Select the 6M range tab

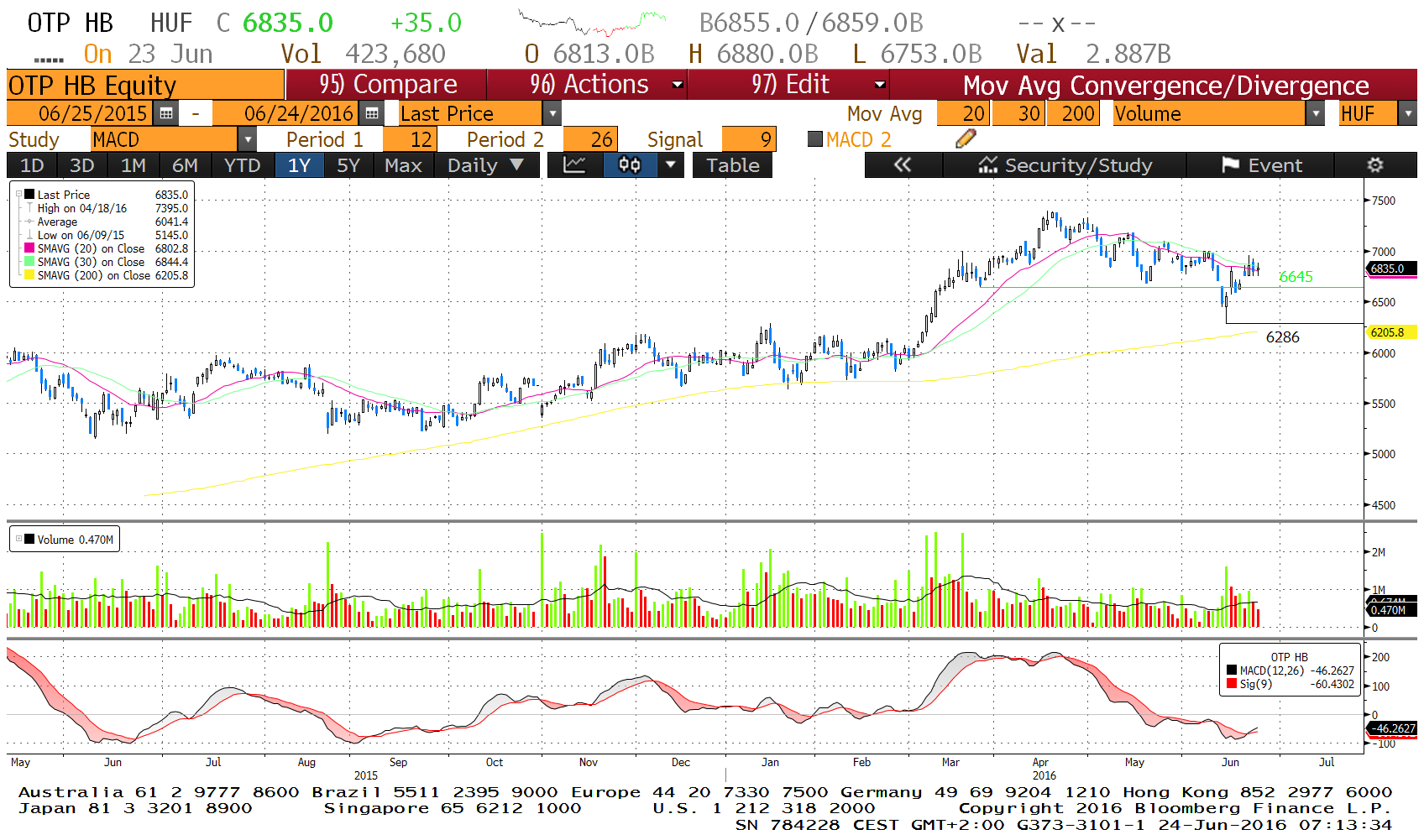[185, 165]
